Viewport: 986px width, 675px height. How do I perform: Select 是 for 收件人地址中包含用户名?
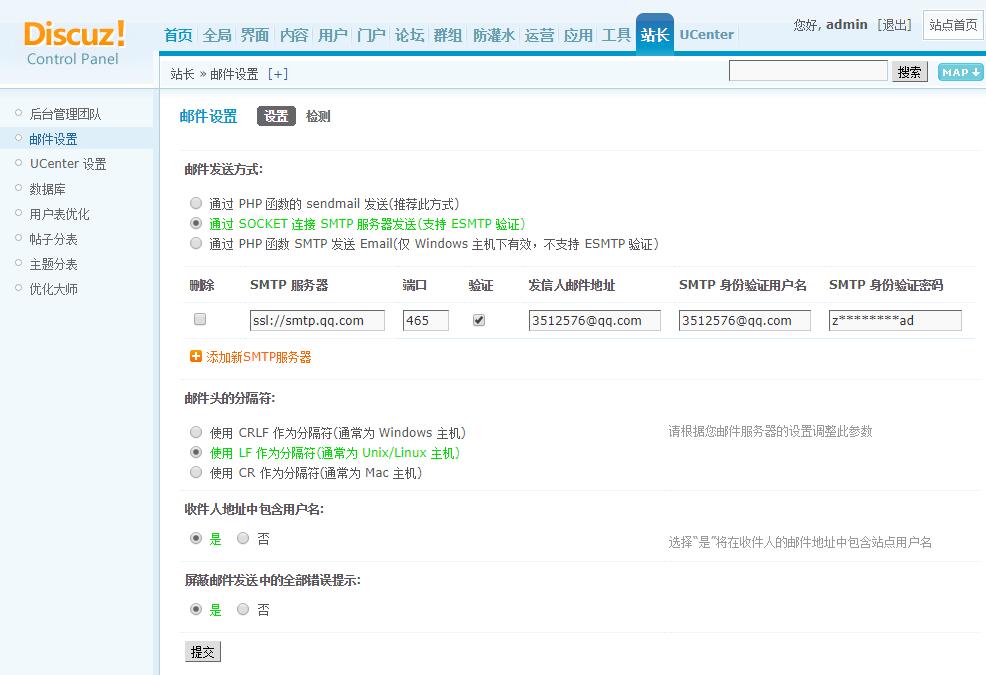[x=196, y=538]
